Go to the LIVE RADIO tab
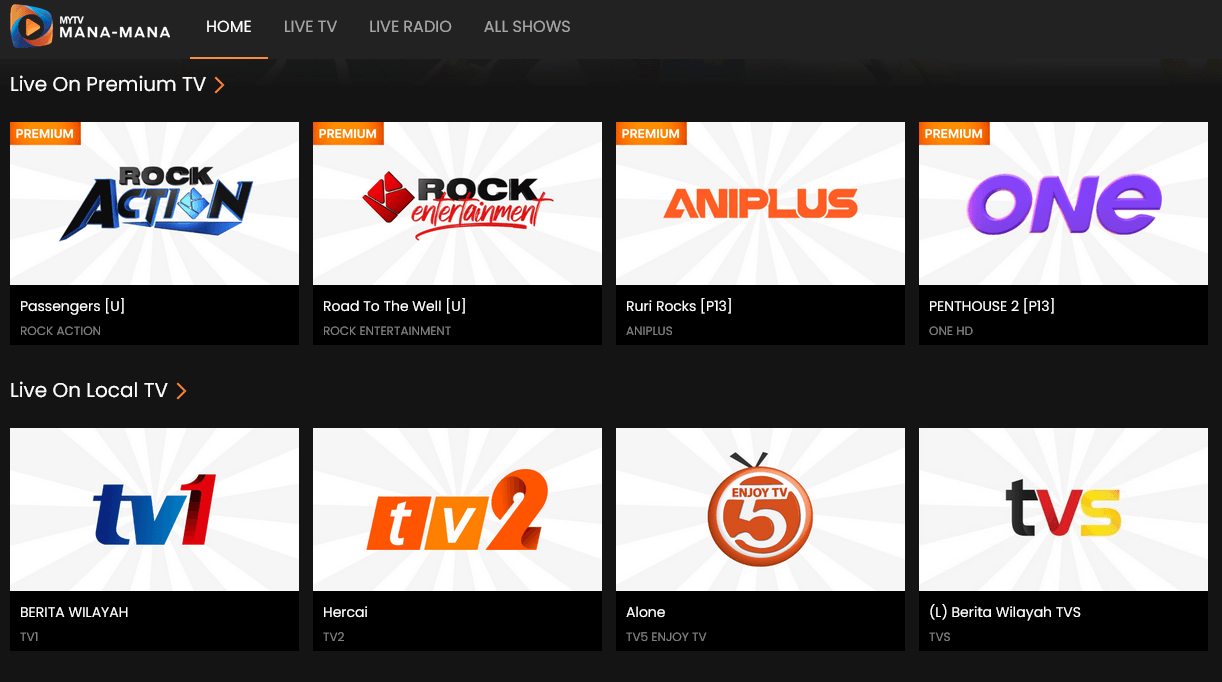 pos(410,27)
